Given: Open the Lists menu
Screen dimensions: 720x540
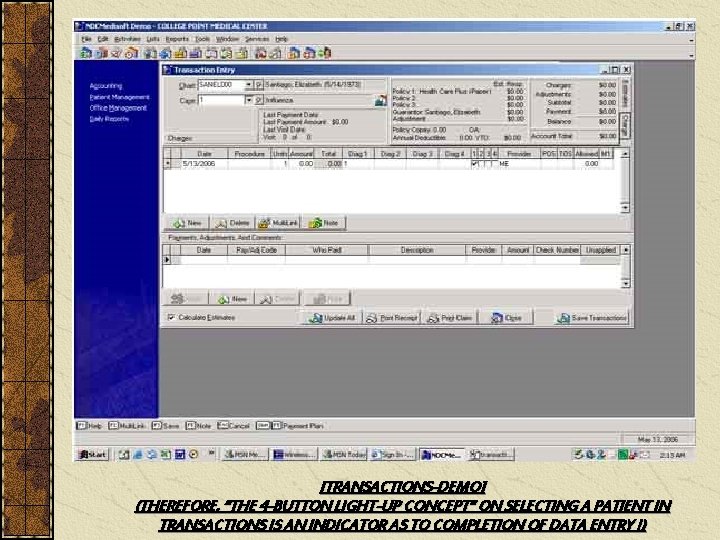Looking at the screenshot, I should coord(153,39).
